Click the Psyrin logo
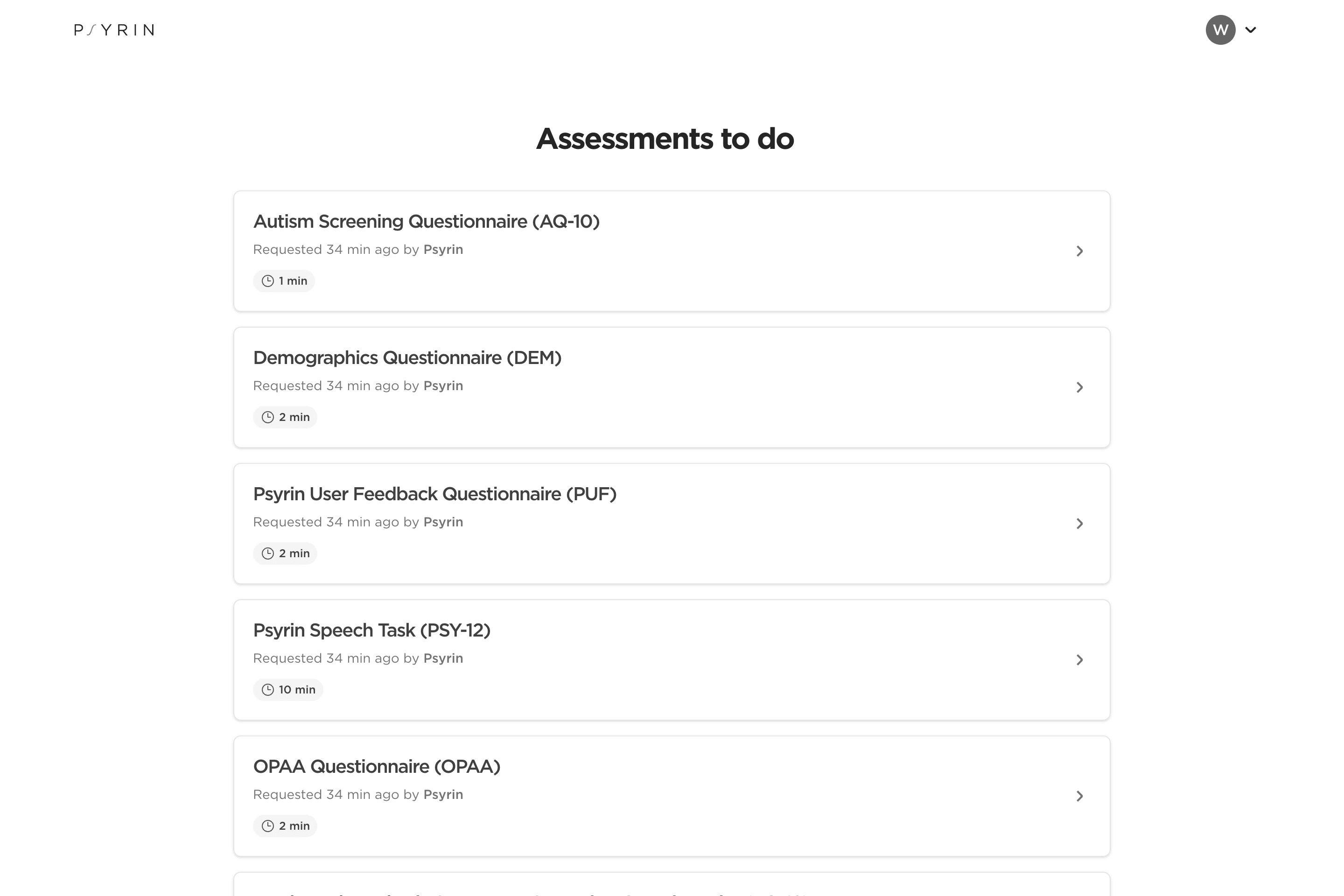This screenshot has width=1344, height=896. pos(114,30)
